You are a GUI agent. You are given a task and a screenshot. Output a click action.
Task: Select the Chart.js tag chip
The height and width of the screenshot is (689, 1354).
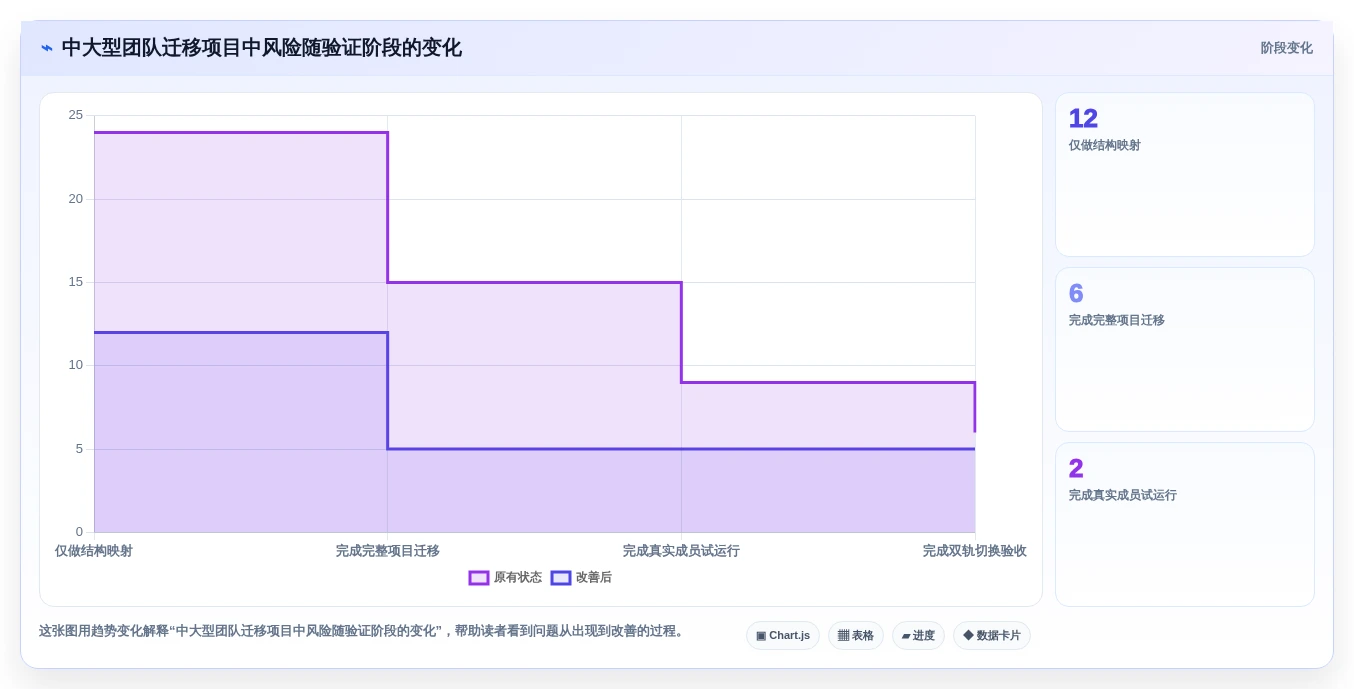tap(783, 636)
